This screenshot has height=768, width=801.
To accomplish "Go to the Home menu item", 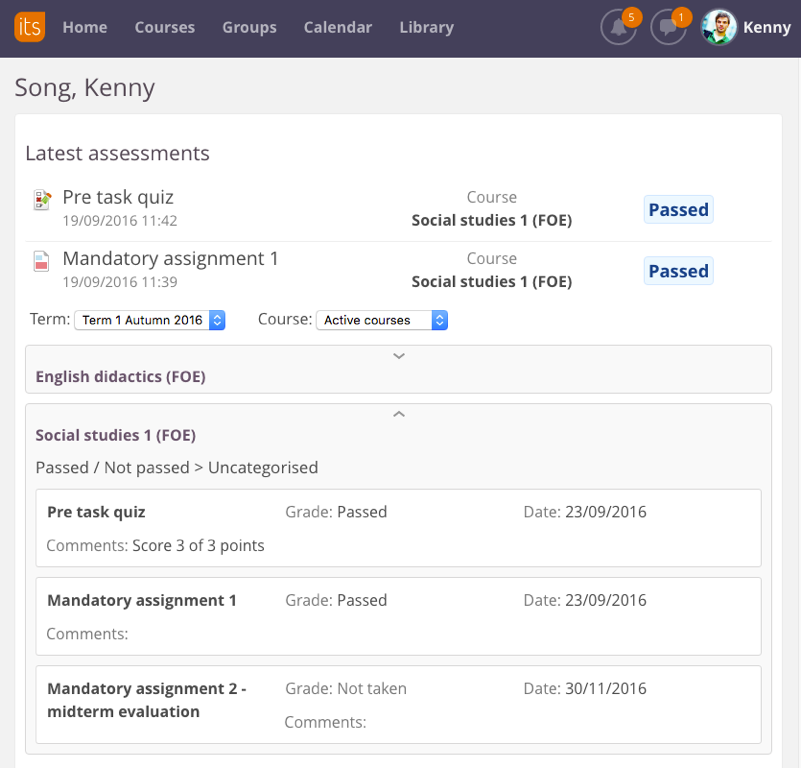I will pos(85,28).
